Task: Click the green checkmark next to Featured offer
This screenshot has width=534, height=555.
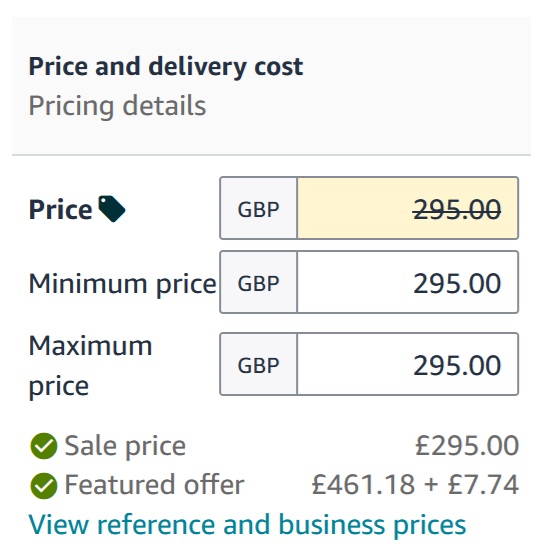Action: (x=44, y=486)
